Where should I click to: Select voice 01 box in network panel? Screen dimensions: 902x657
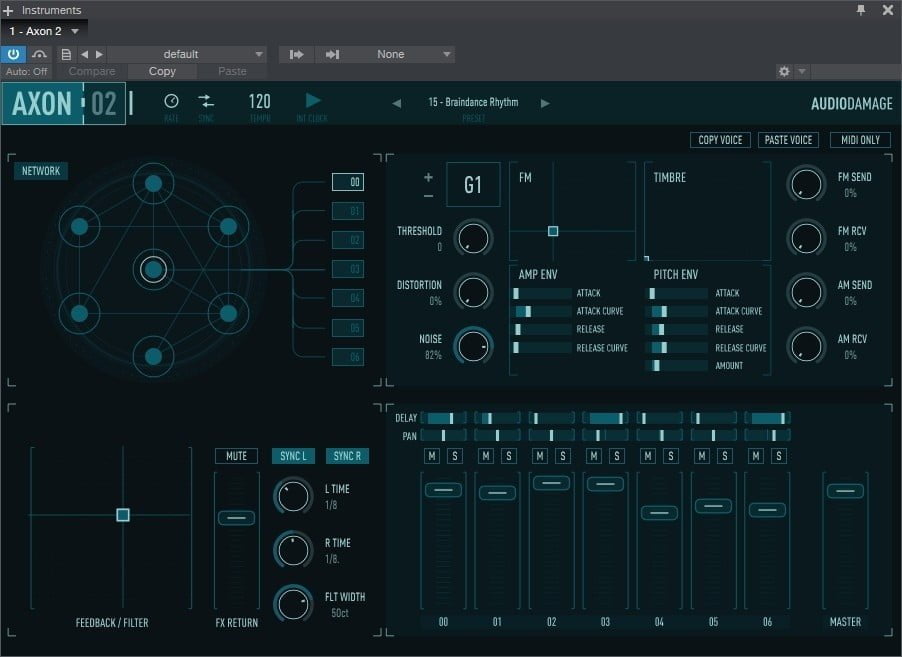point(348,211)
